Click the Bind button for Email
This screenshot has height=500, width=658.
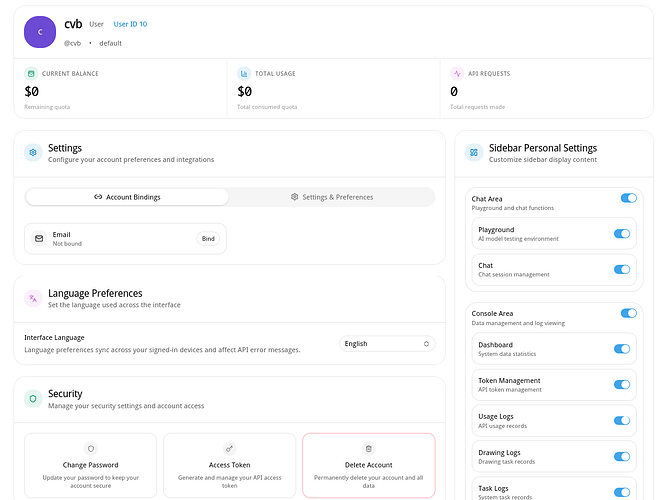pyautogui.click(x=208, y=238)
